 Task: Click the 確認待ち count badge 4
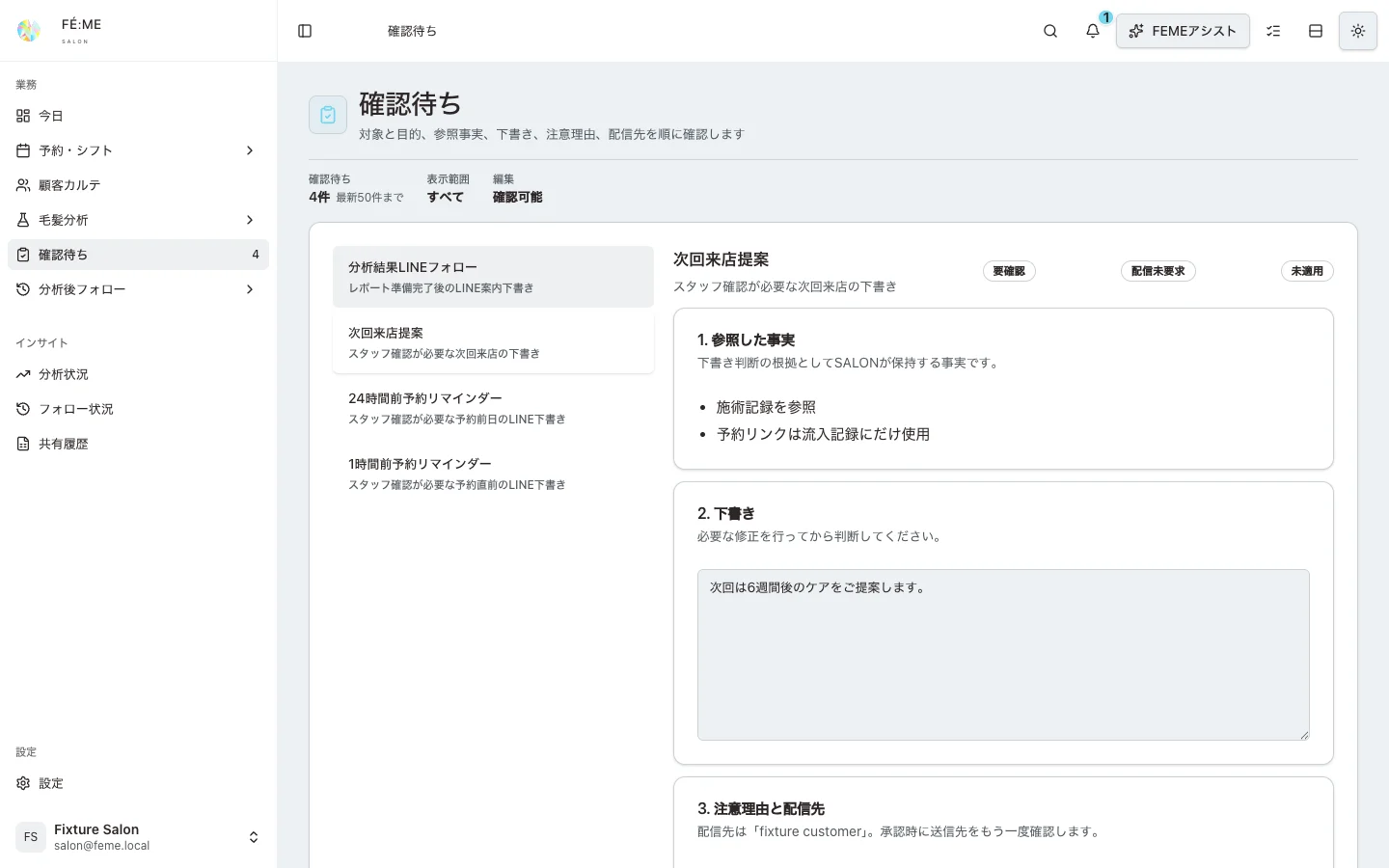pyautogui.click(x=256, y=255)
